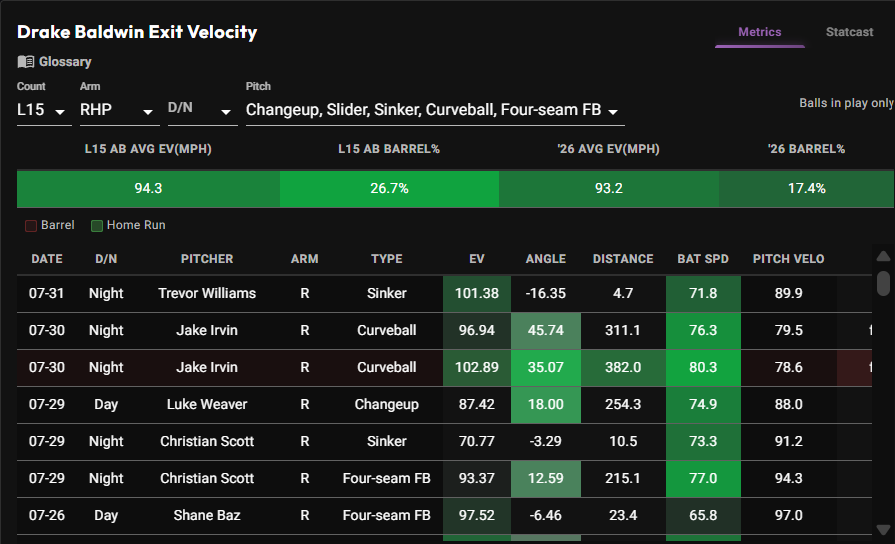The height and width of the screenshot is (544, 895).
Task: Open the D/N filter dropdown
Action: [x=202, y=110]
